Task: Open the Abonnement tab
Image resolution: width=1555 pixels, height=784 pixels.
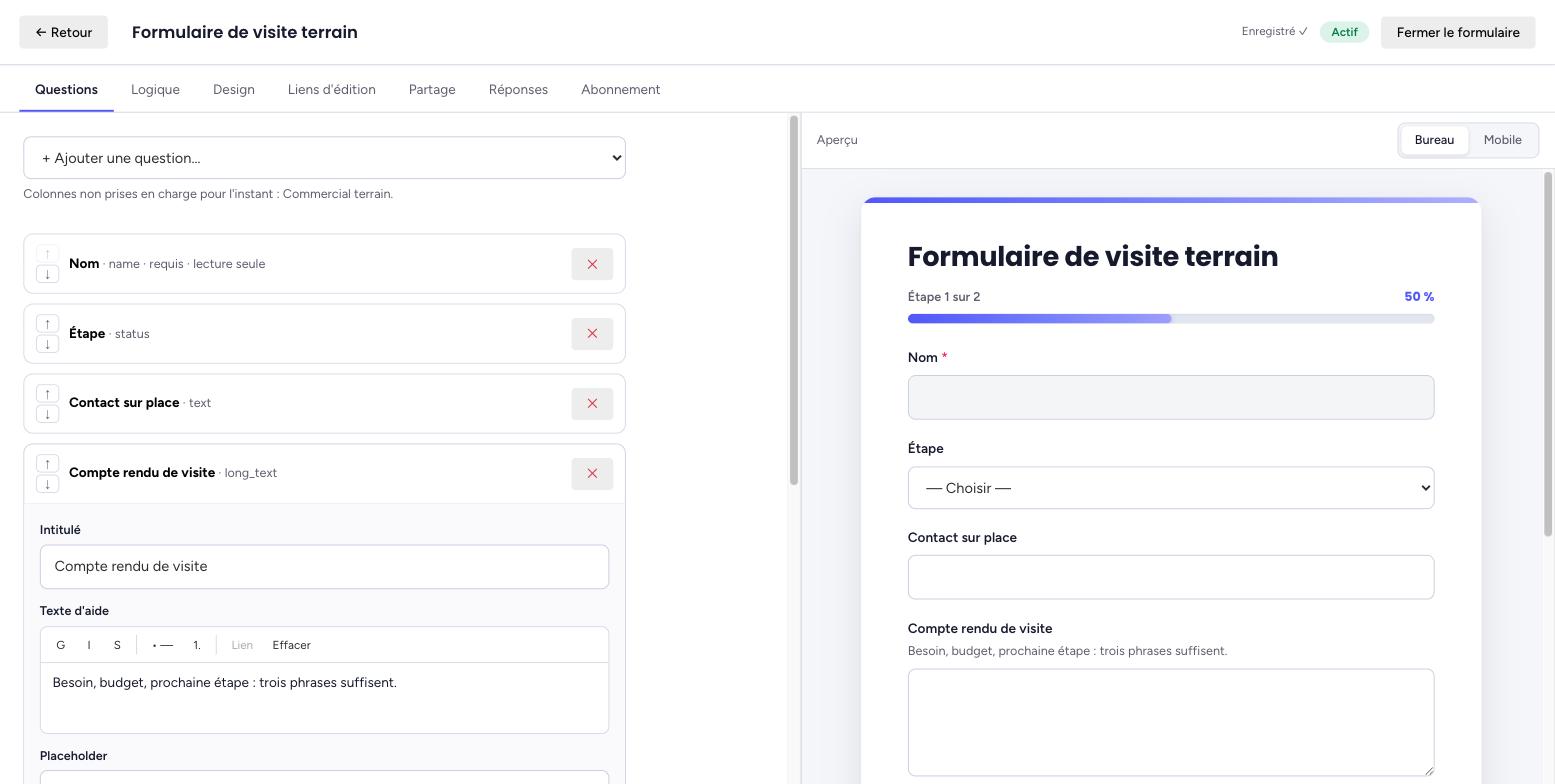Action: click(x=620, y=90)
